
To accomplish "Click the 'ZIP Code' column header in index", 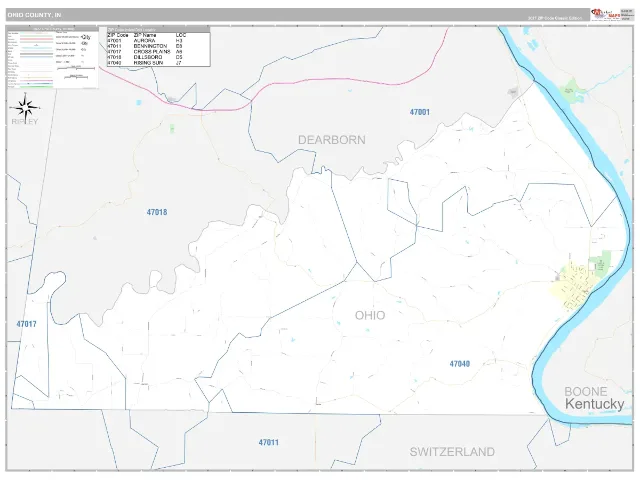I will point(118,36).
